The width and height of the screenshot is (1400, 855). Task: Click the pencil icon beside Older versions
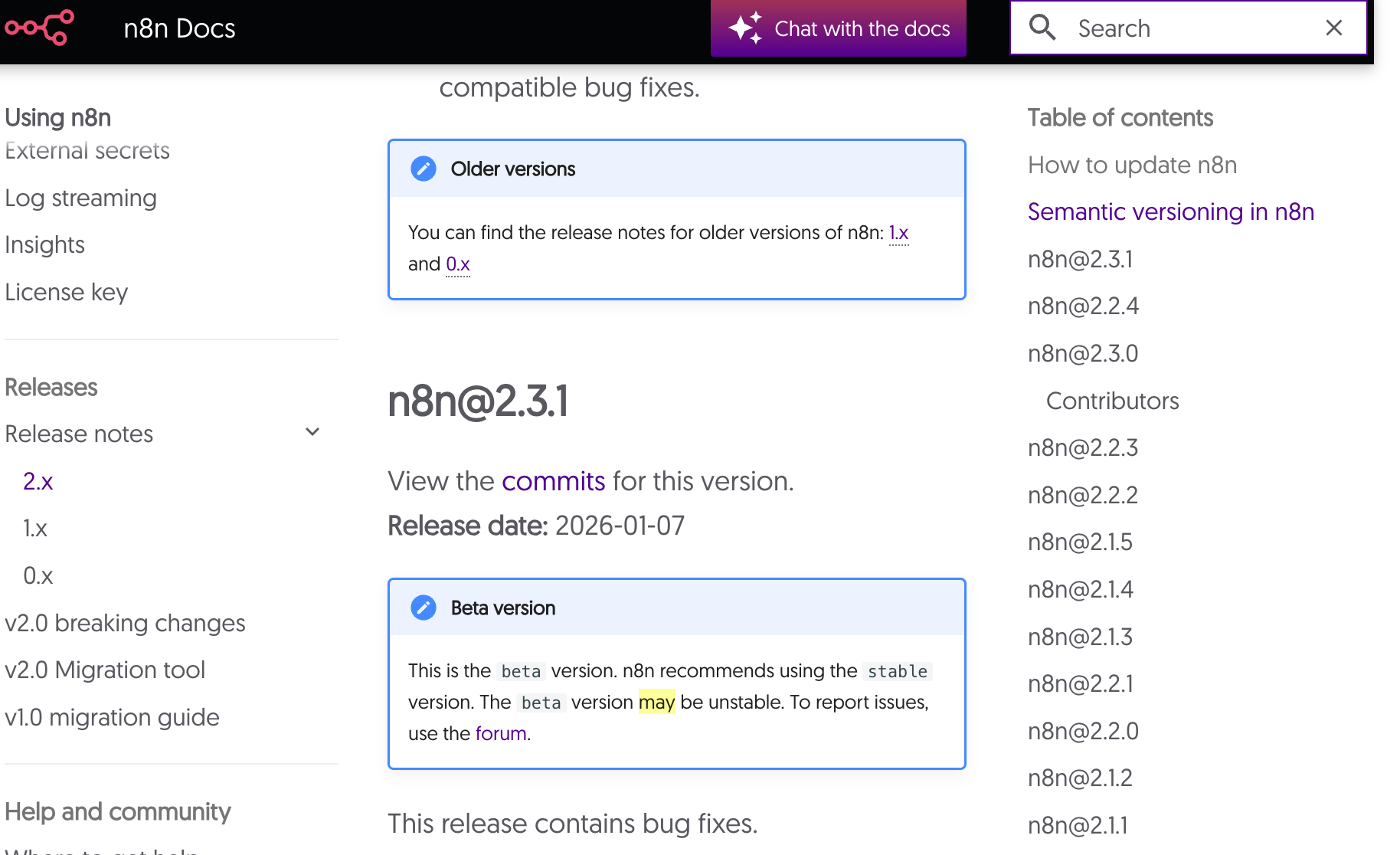point(424,169)
